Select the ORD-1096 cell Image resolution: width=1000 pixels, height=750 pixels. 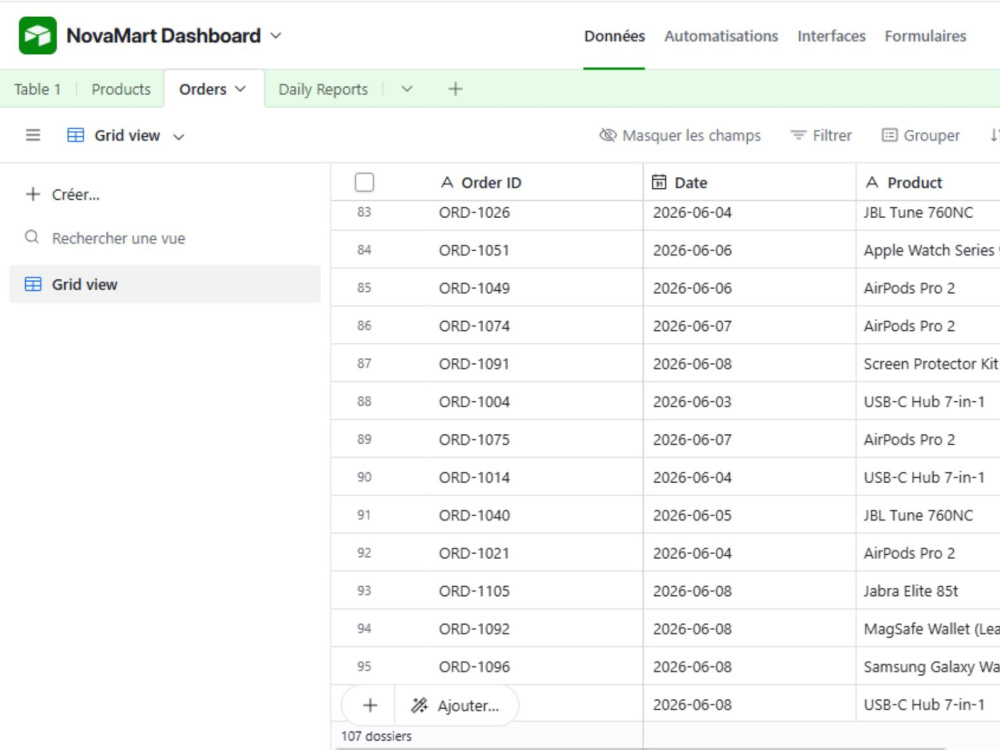[537, 666]
